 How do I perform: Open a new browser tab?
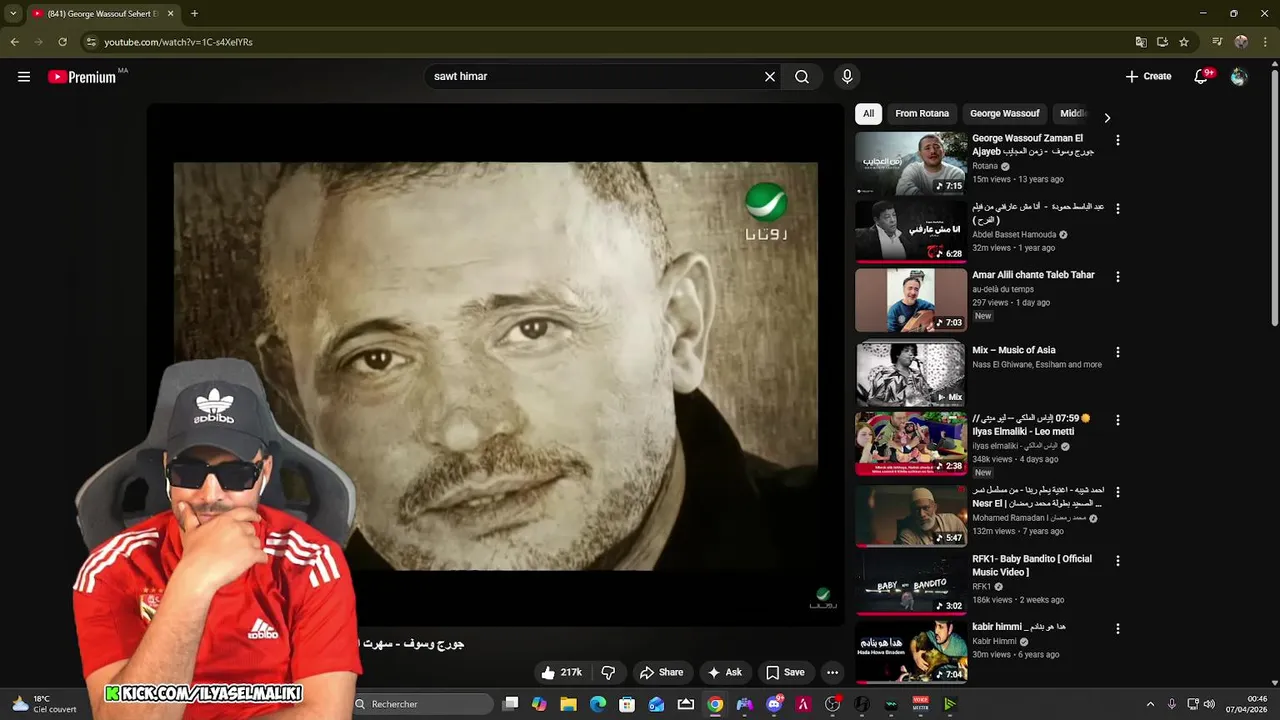[x=194, y=14]
